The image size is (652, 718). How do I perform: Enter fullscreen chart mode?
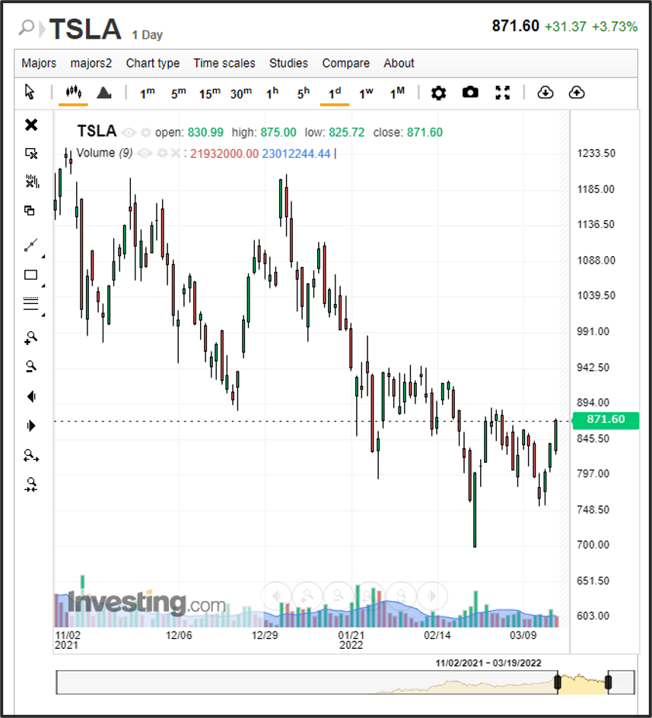click(503, 93)
